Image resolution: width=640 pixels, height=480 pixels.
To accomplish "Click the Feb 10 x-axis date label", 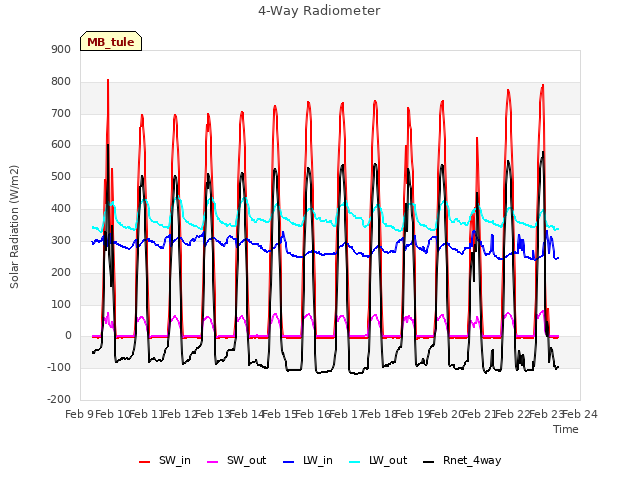I will pos(112,414).
